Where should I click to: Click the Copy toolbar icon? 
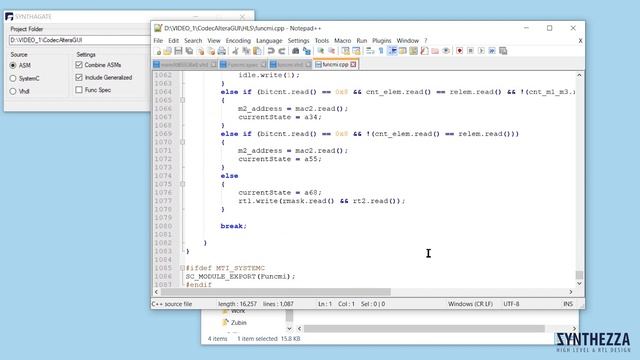pyautogui.click(x=246, y=51)
